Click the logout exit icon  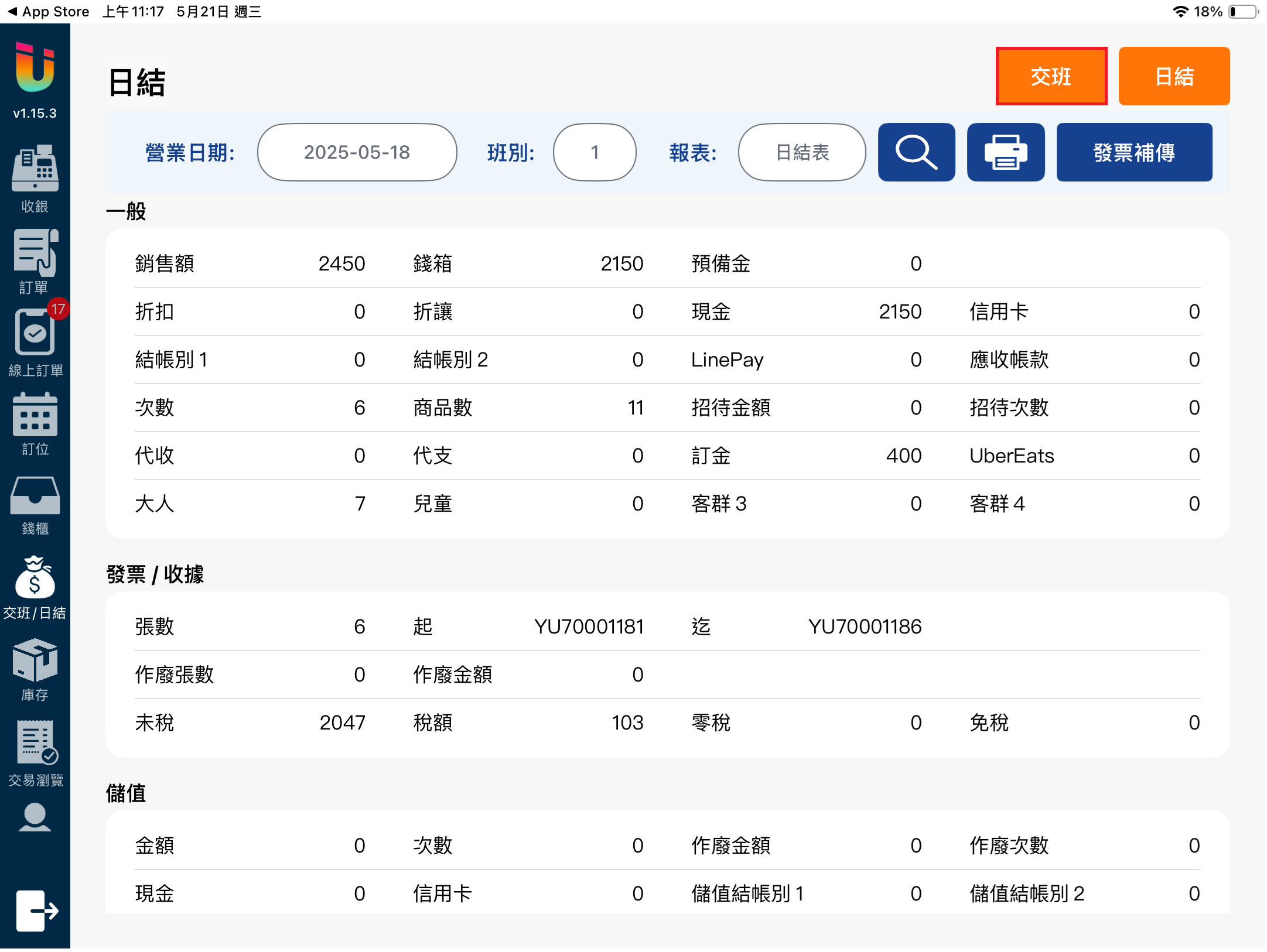coord(35,910)
